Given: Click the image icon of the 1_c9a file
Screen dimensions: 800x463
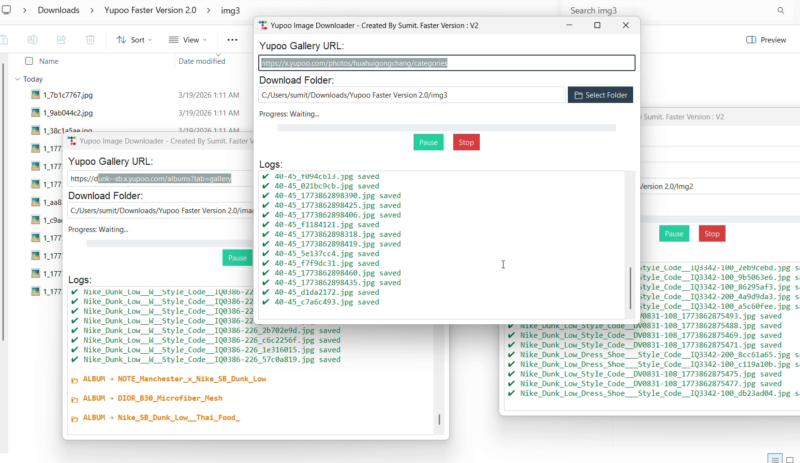Looking at the screenshot, I should pyautogui.click(x=35, y=220).
